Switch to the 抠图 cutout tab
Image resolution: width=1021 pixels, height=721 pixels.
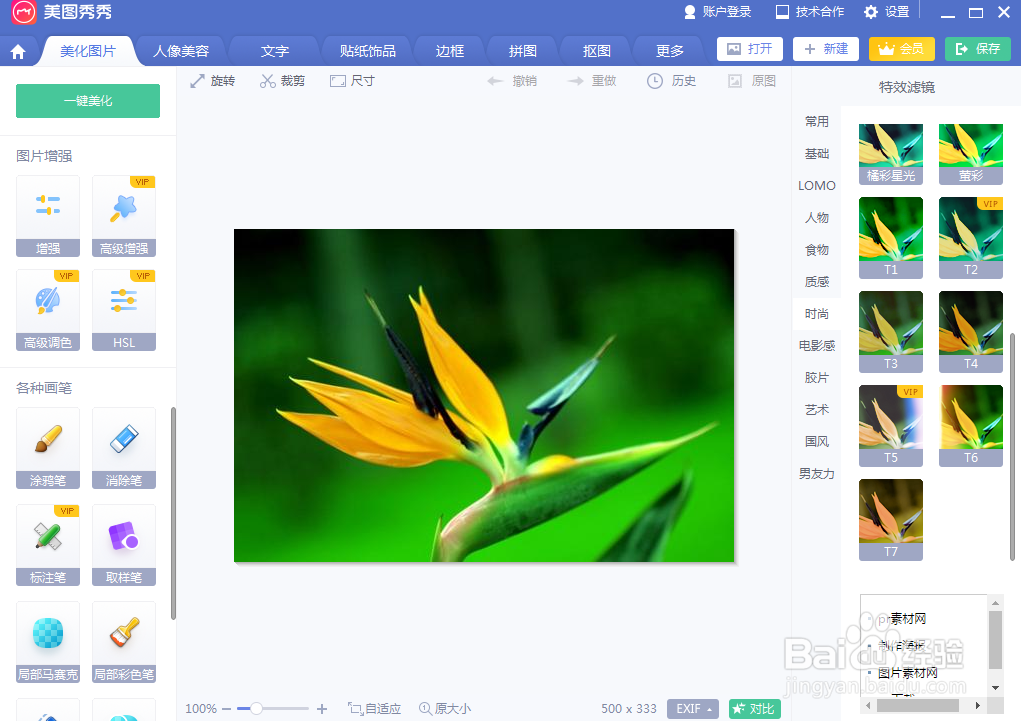596,51
